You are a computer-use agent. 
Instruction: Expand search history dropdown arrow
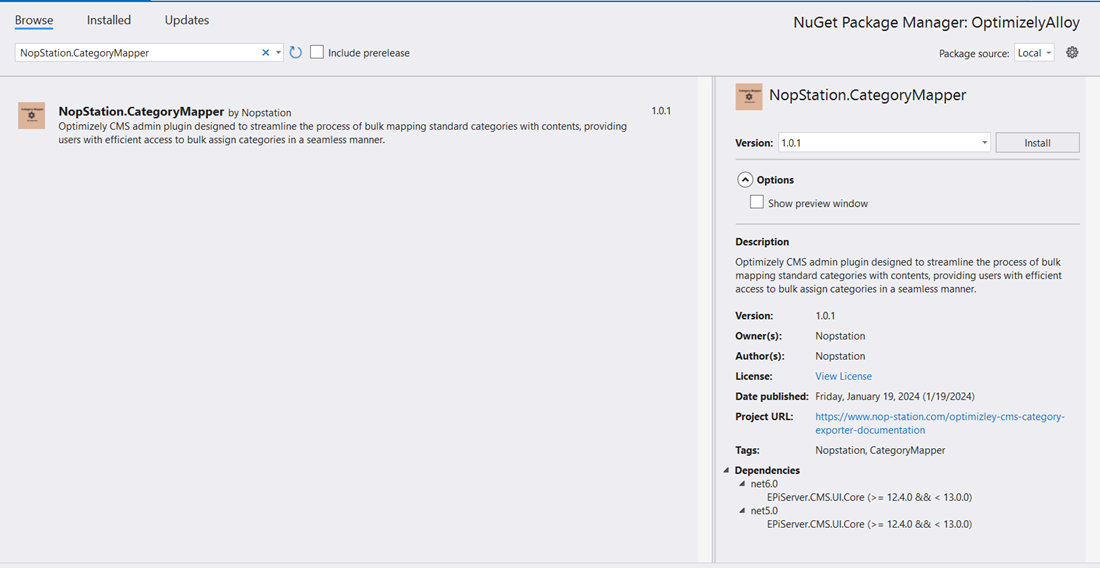[279, 53]
